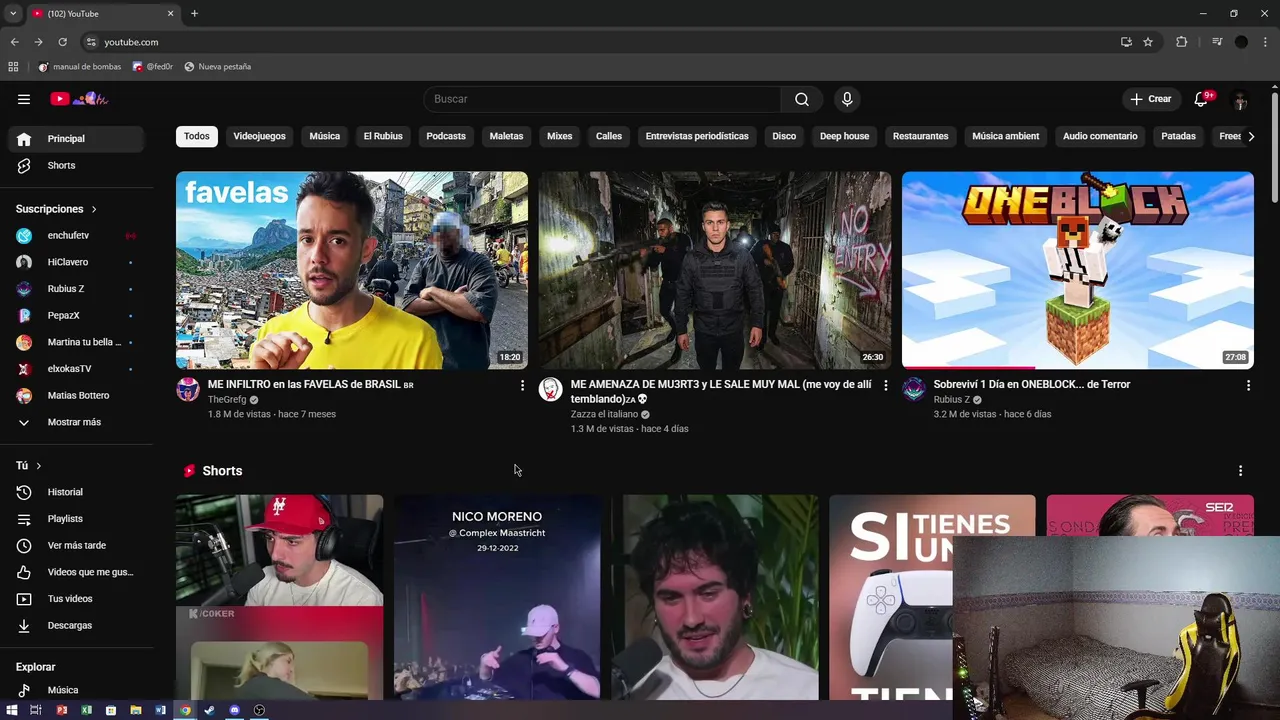Open the NICO MORENO short
Image resolution: width=1280 pixels, height=720 pixels.
click(497, 597)
